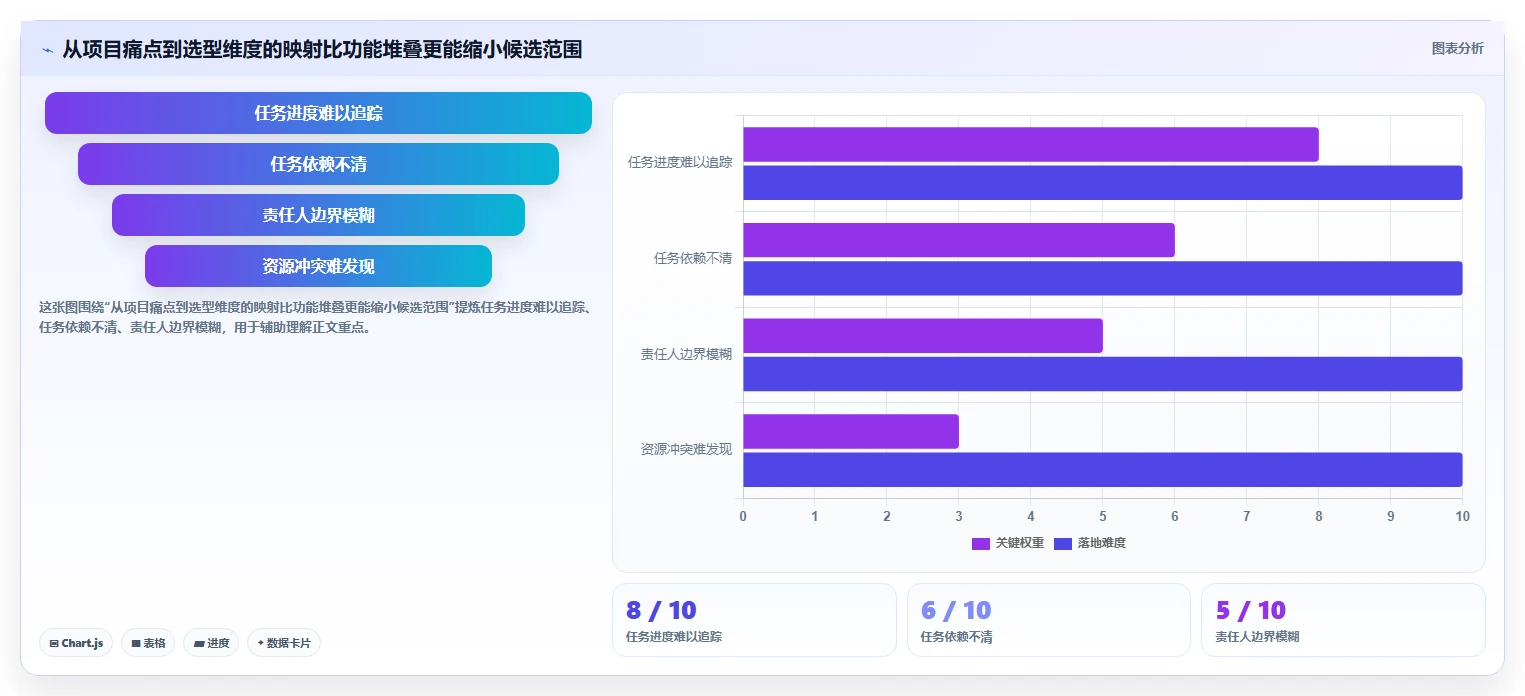The width and height of the screenshot is (1525, 696).
Task: Click the 关键权重 bar for 任务进度难以追踪
Action: [1031, 144]
